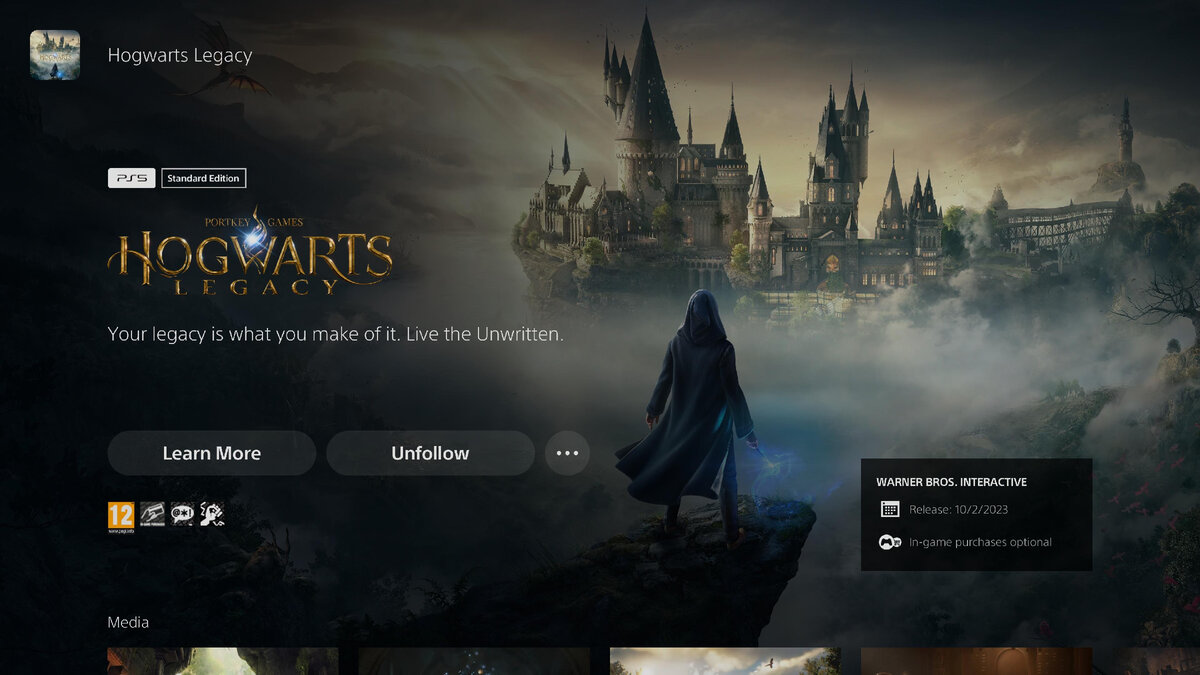Open the Hogwarts Legacy game tile icon
The image size is (1200, 675).
tap(55, 55)
